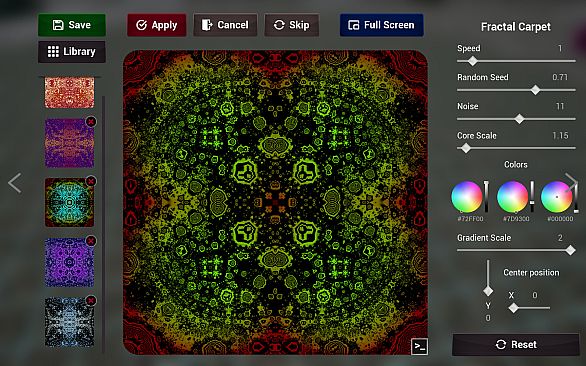Screen dimensions: 586x366
Task: Load the red-orange preset thumbnail
Action: (70, 93)
